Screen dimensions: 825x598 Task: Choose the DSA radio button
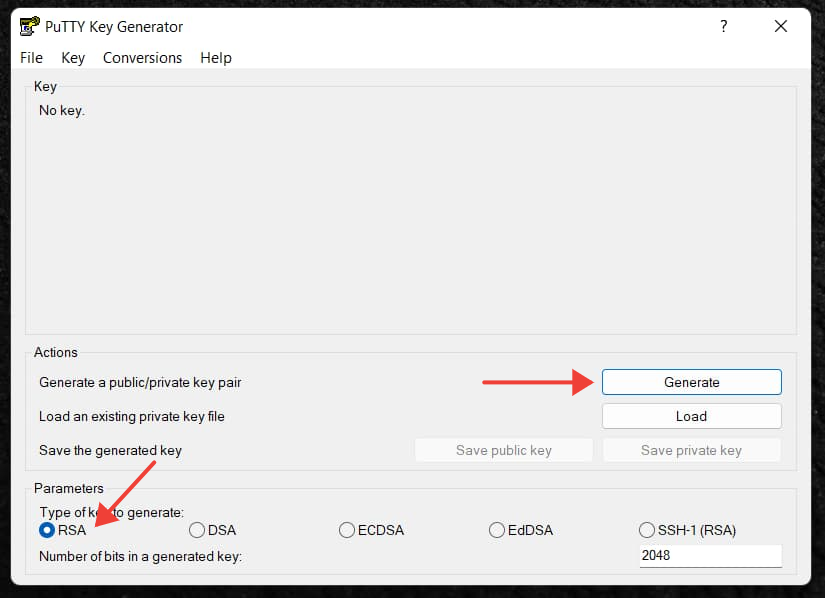pyautogui.click(x=197, y=530)
